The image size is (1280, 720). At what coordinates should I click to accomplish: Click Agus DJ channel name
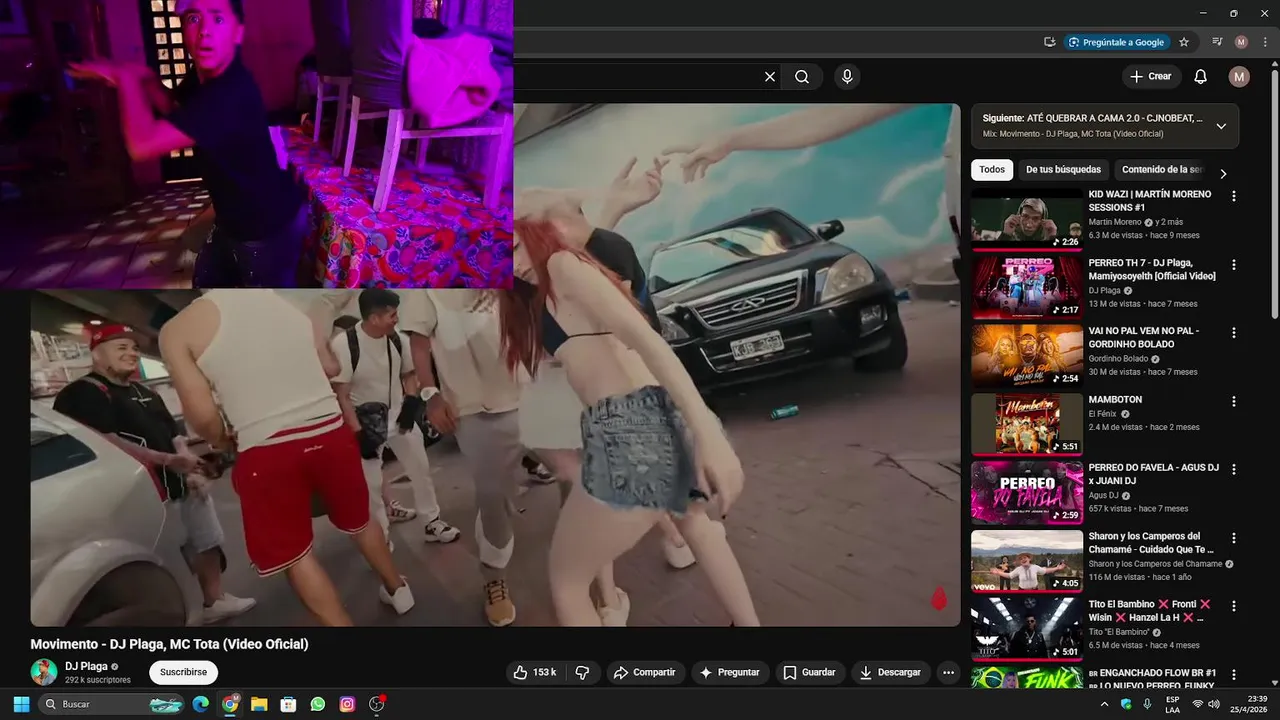1104,495
